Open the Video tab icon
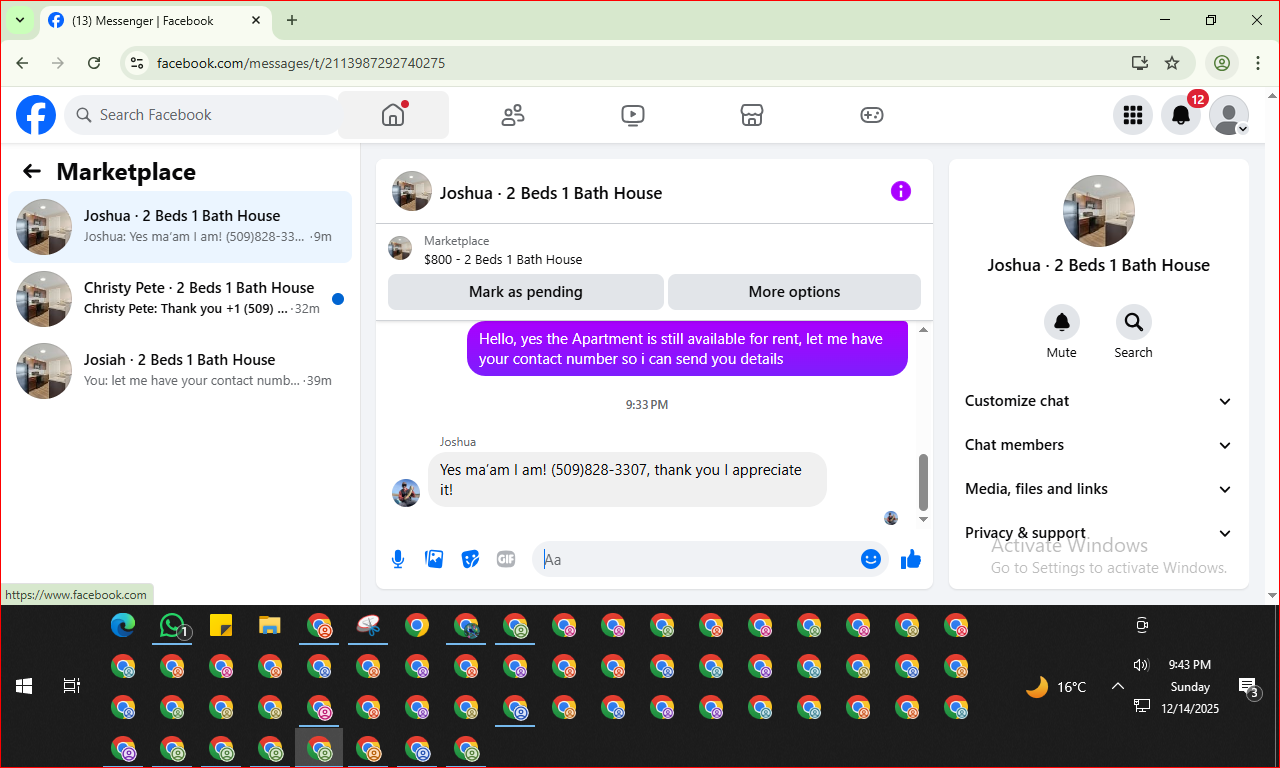The image size is (1280, 768). click(632, 115)
